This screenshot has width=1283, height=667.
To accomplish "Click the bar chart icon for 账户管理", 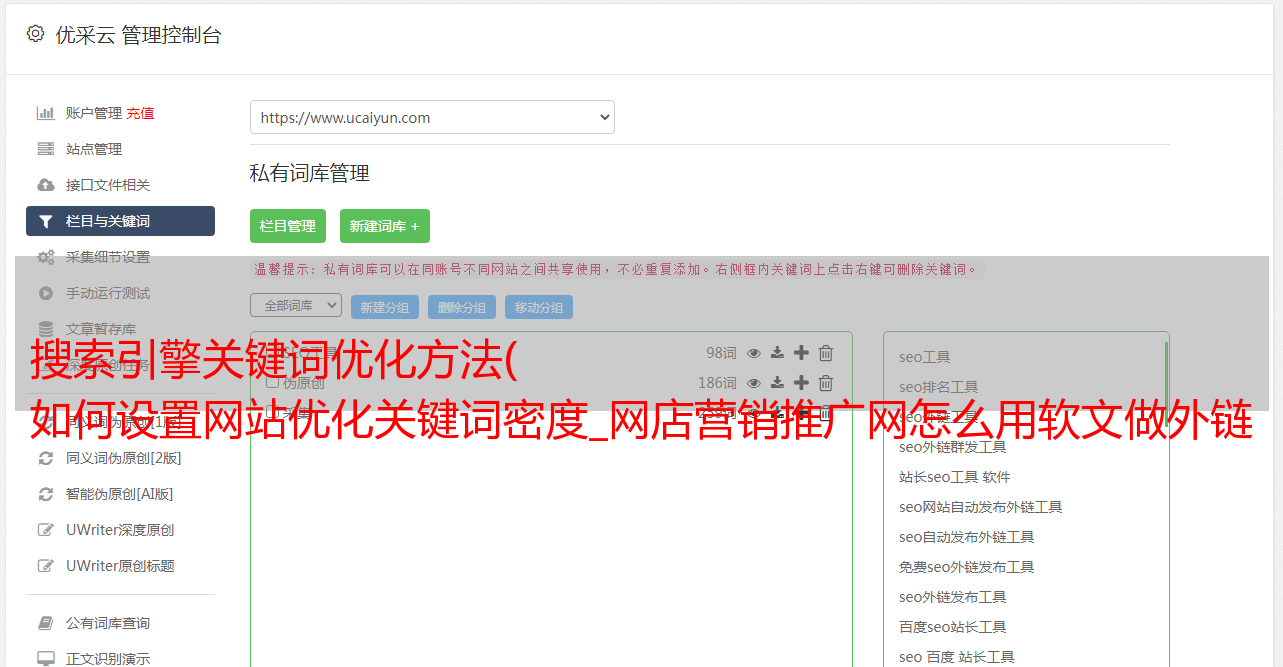I will tap(46, 113).
